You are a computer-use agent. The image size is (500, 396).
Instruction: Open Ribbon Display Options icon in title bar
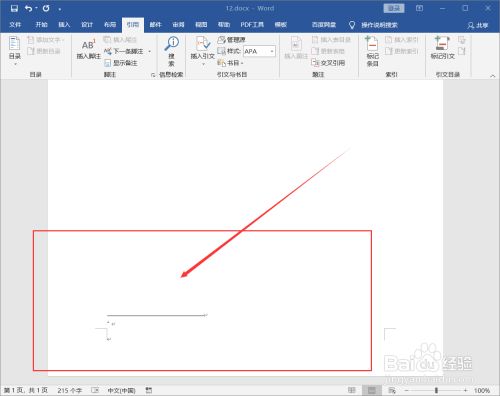tap(420, 8)
